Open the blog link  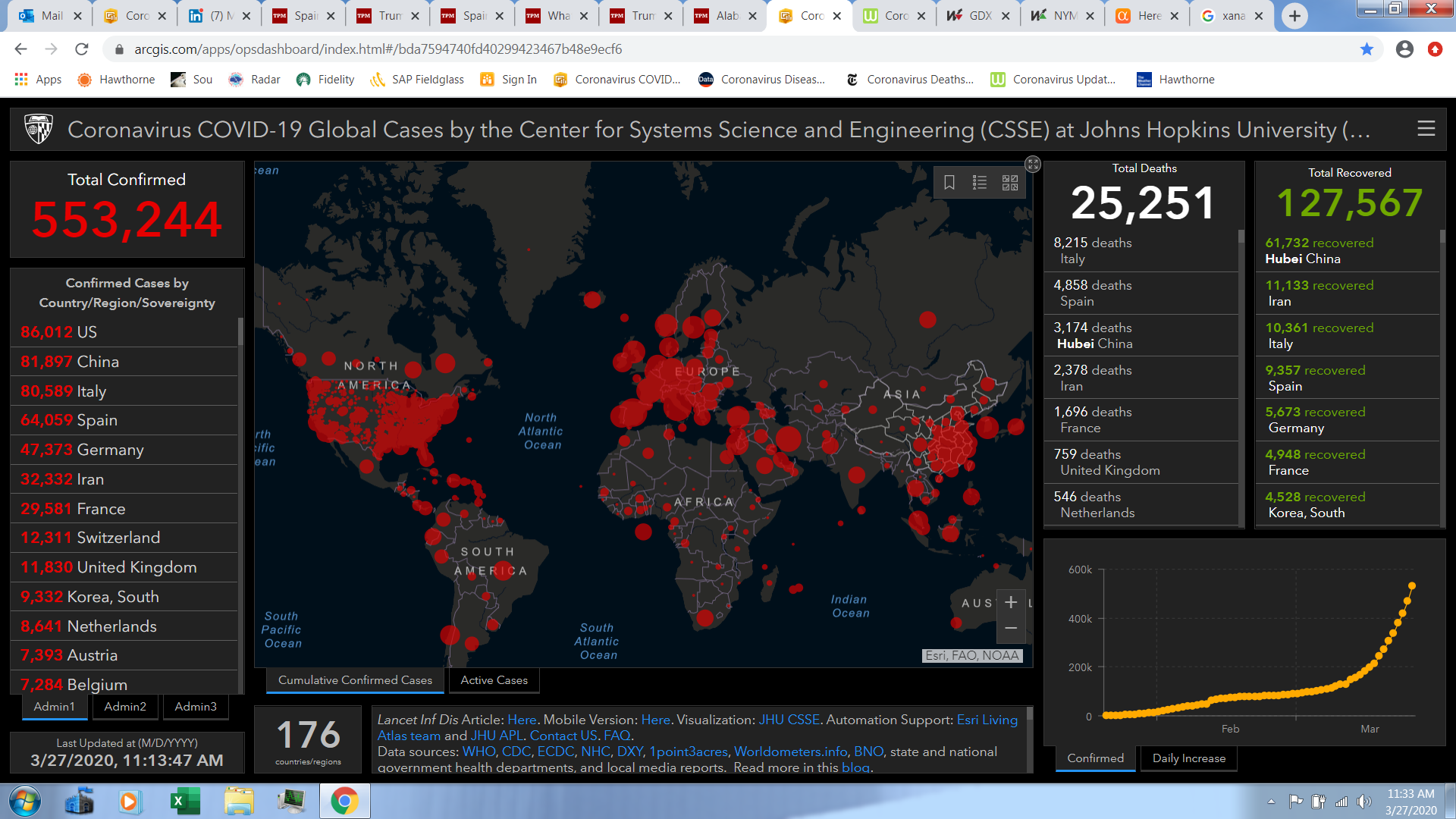[855, 767]
